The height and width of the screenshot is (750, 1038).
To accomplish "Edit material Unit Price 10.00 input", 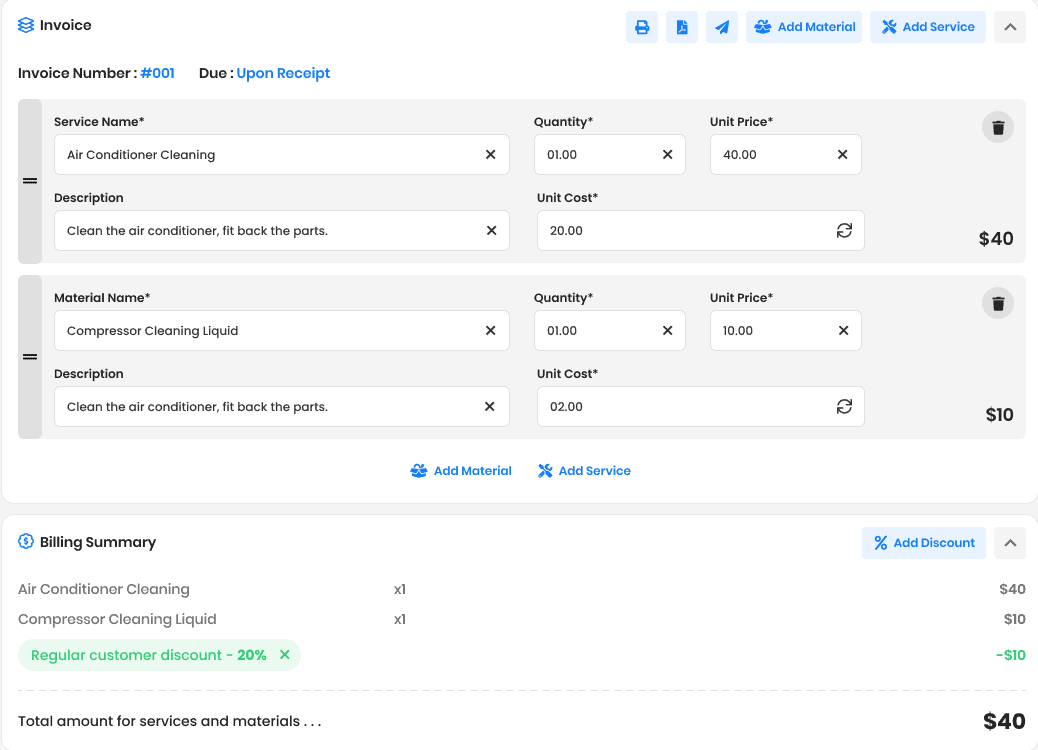I will tap(785, 331).
